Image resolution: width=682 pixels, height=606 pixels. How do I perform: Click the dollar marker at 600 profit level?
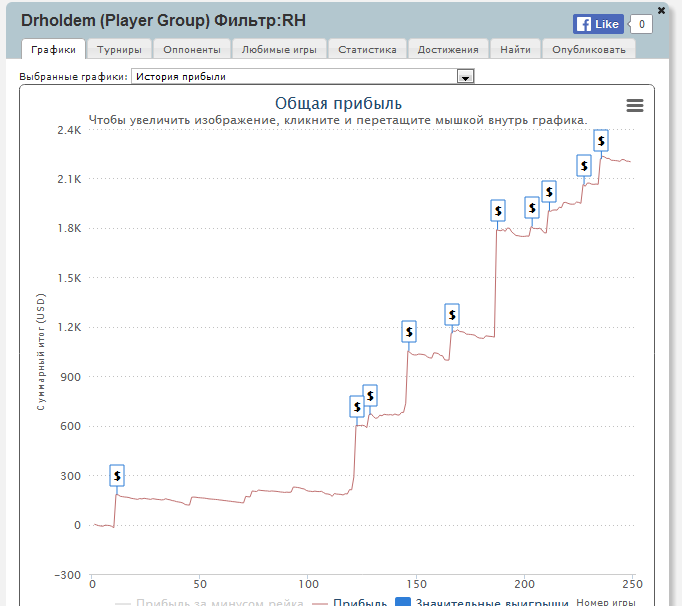(357, 407)
